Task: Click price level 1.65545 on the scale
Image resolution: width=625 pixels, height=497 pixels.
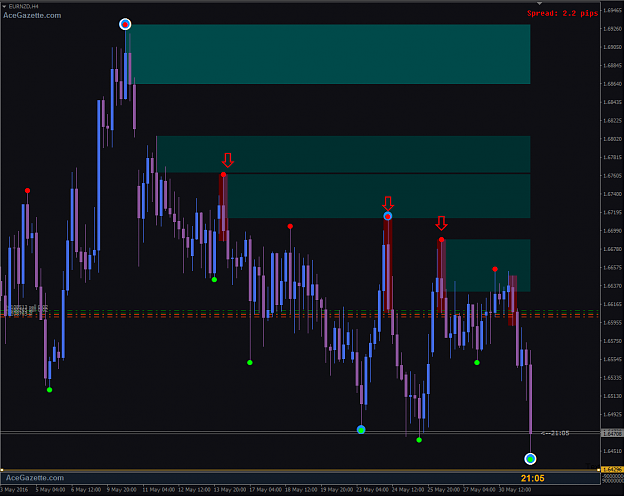Action: 613,359
